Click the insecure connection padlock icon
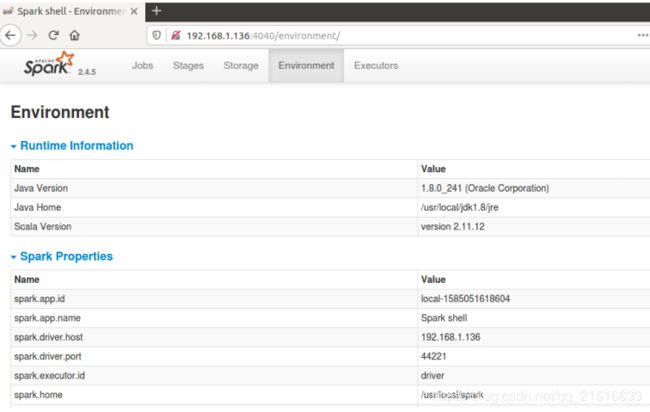 [x=176, y=36]
